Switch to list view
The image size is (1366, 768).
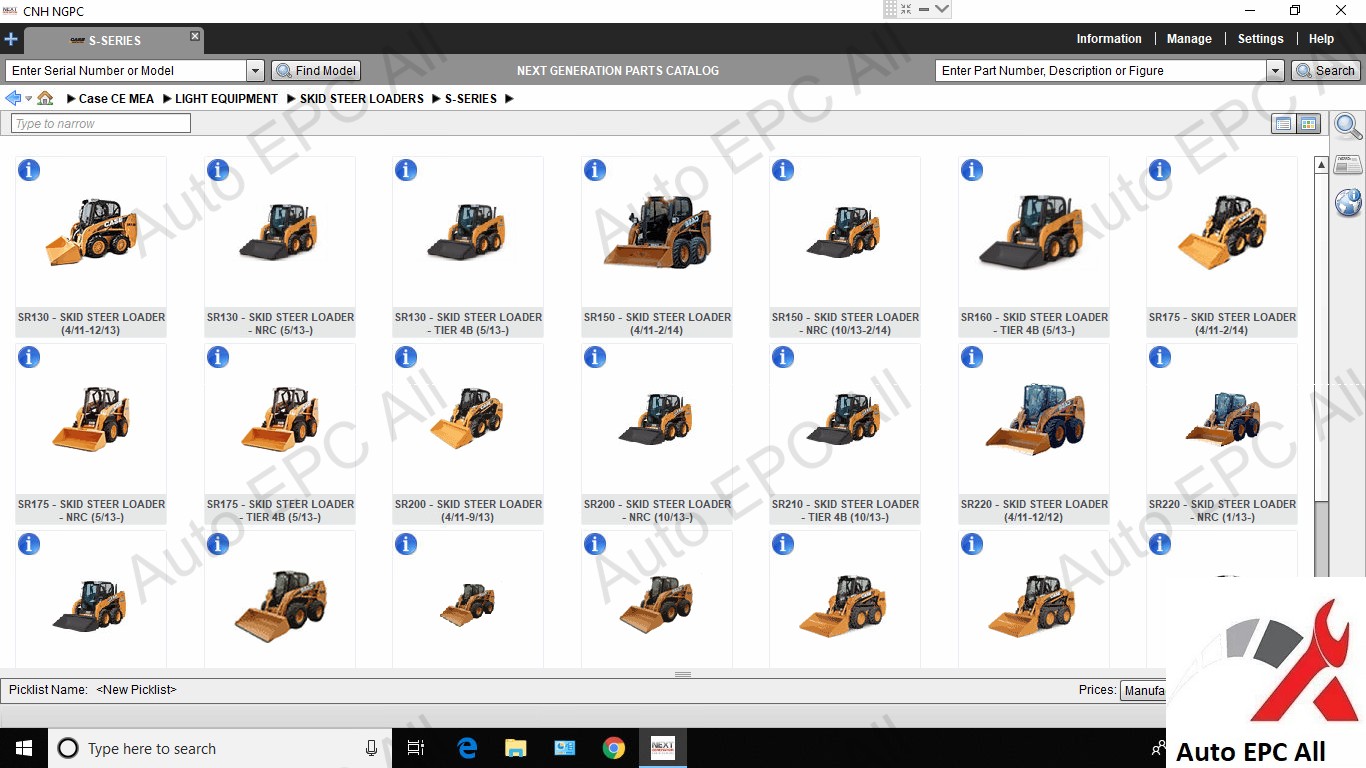click(1283, 124)
